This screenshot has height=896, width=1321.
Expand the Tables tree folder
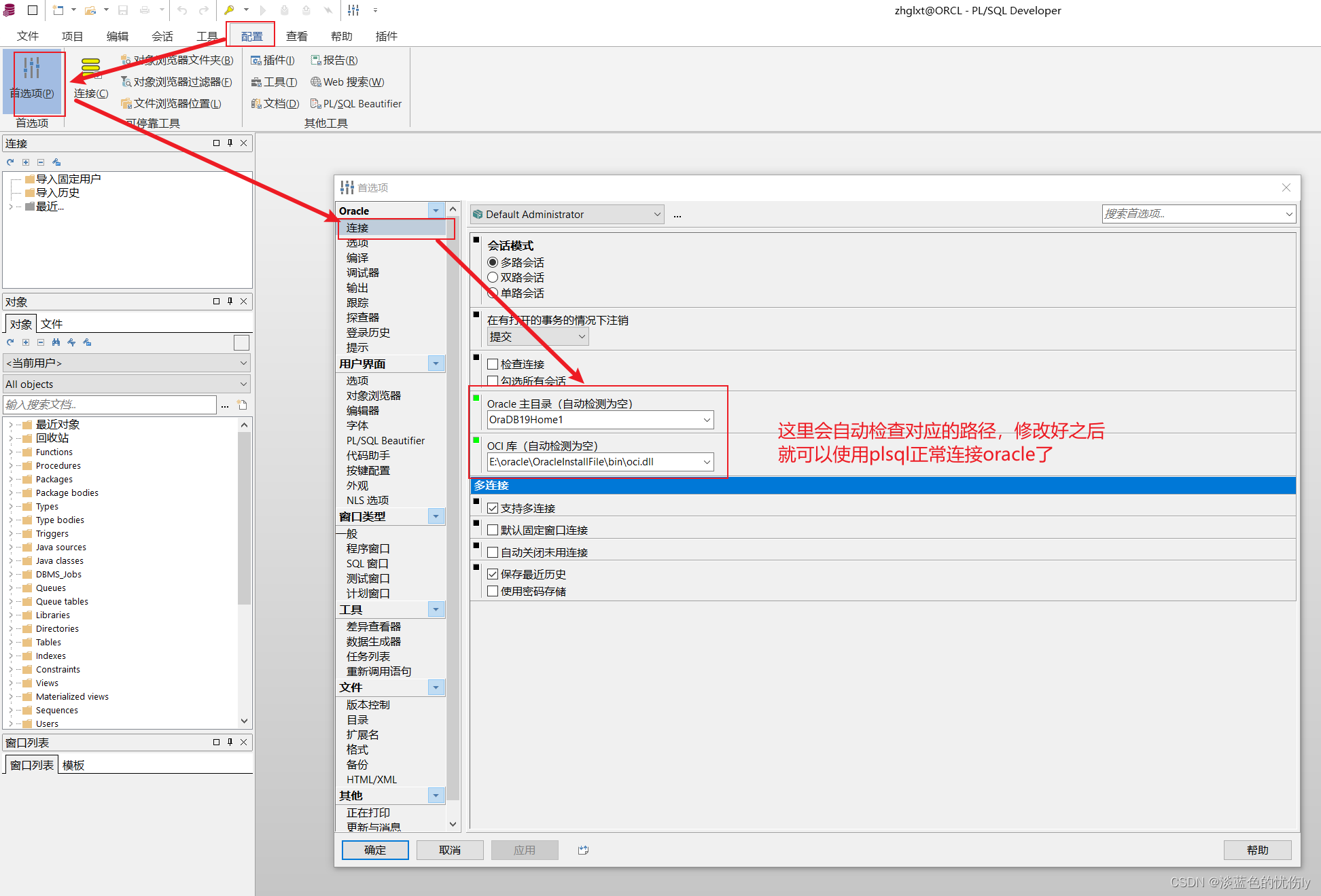click(11, 642)
